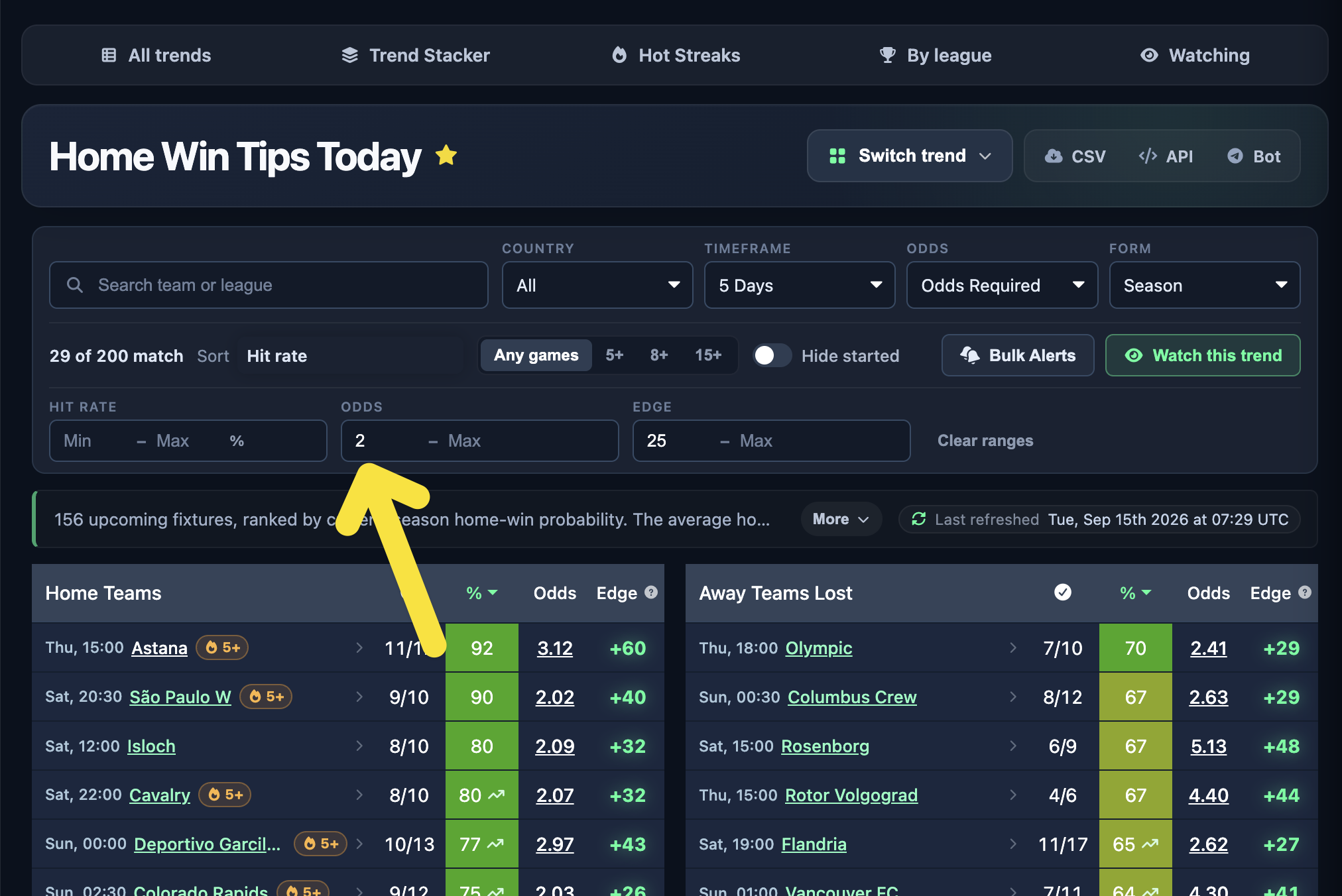Click the Edge help icon in Home Teams header

[x=651, y=592]
